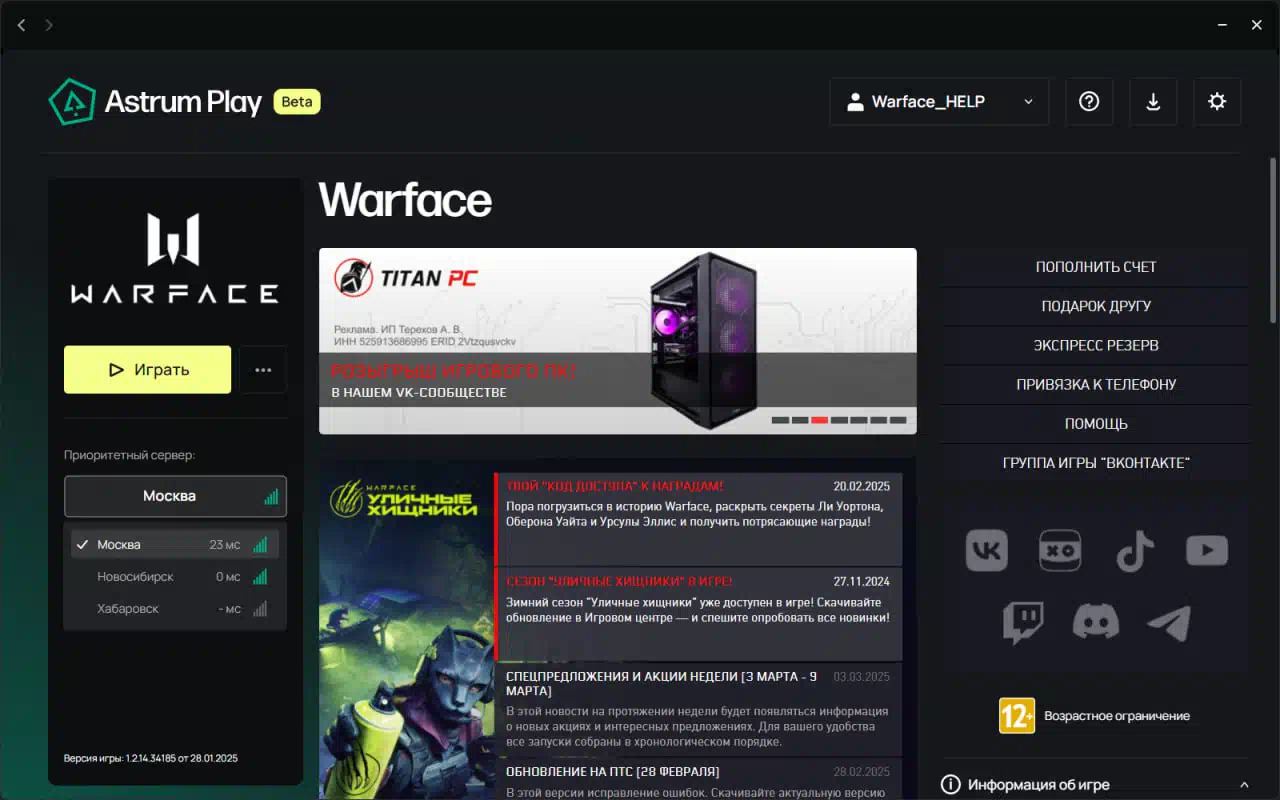Select the Хабаровск server option

175,609
